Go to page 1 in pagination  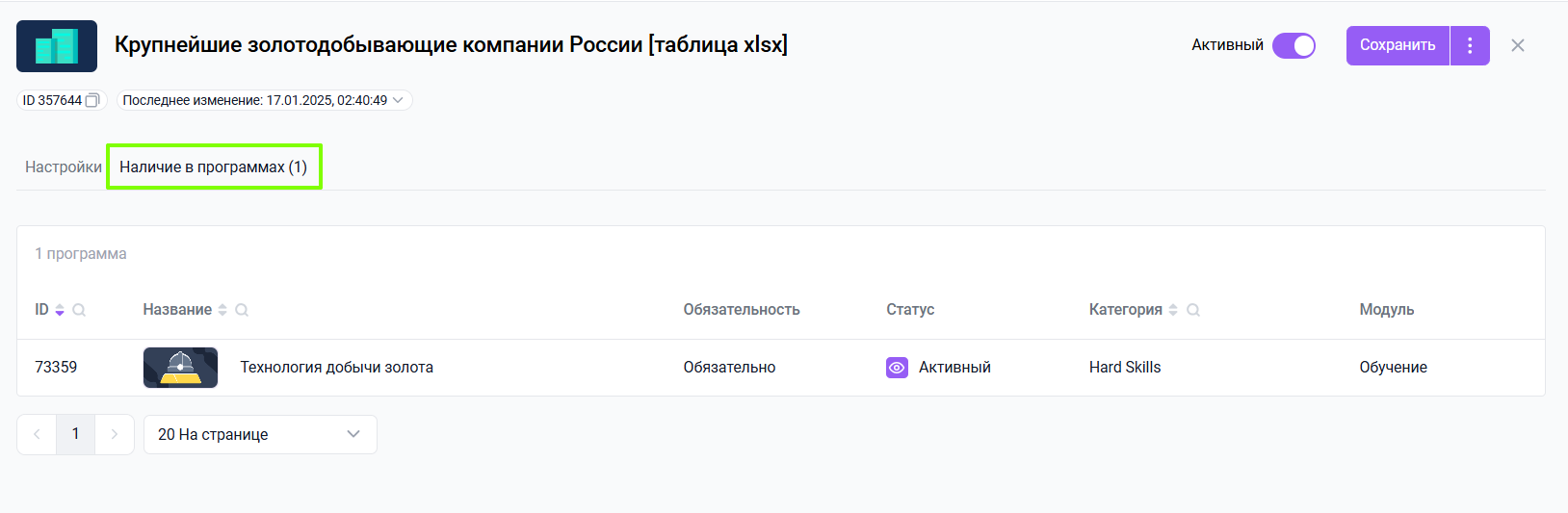pyautogui.click(x=75, y=434)
